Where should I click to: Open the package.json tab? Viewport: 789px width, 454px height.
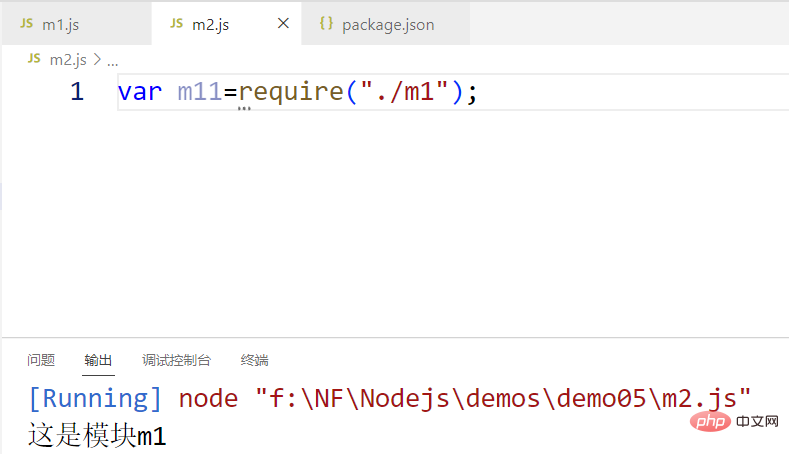pyautogui.click(x=385, y=24)
